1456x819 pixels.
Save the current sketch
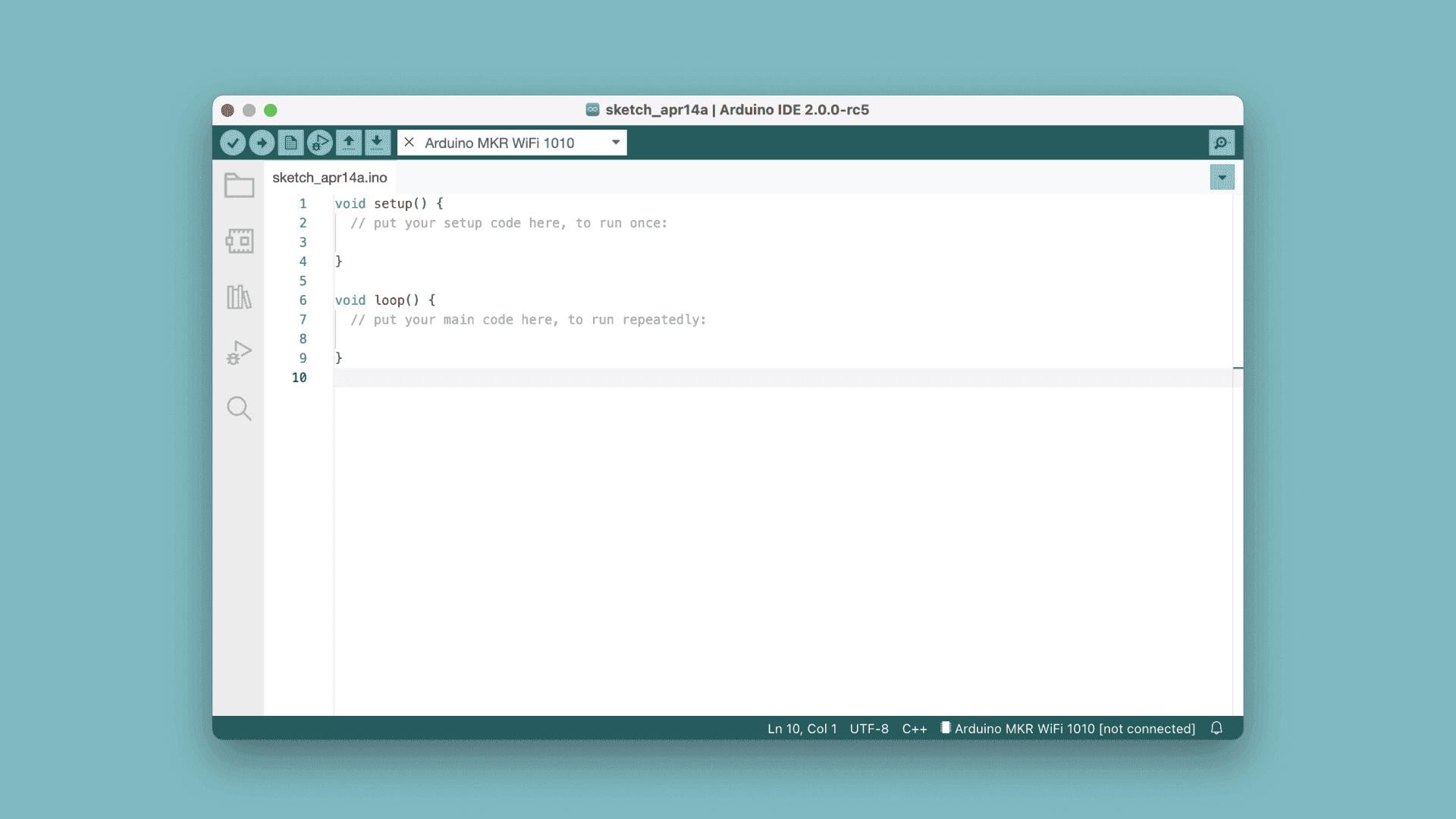click(378, 143)
